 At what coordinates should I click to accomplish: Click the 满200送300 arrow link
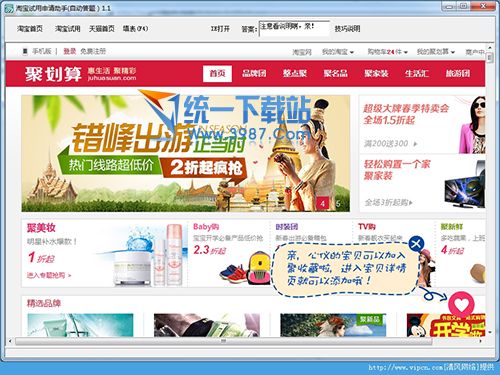(x=390, y=144)
